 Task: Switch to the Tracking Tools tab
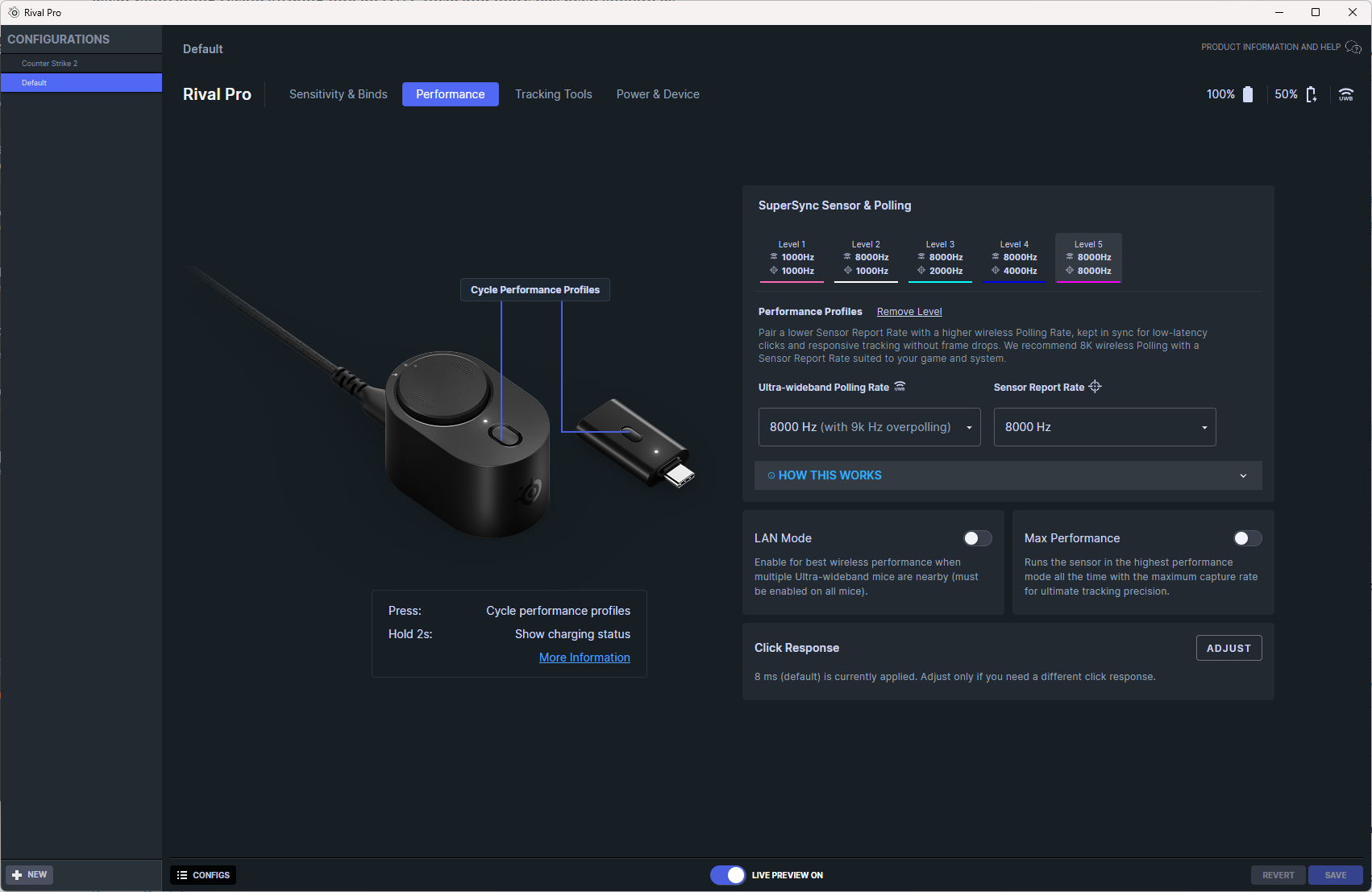tap(554, 94)
